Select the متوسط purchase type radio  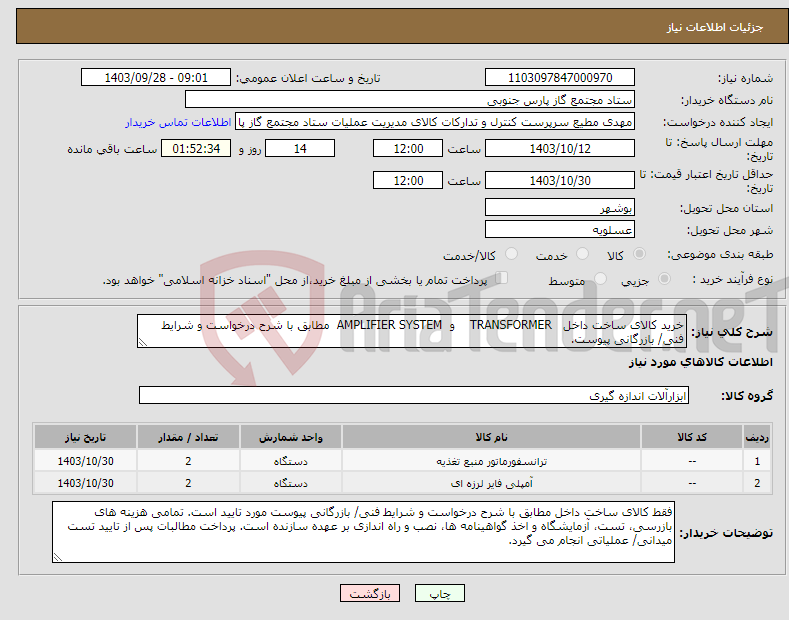(x=600, y=279)
